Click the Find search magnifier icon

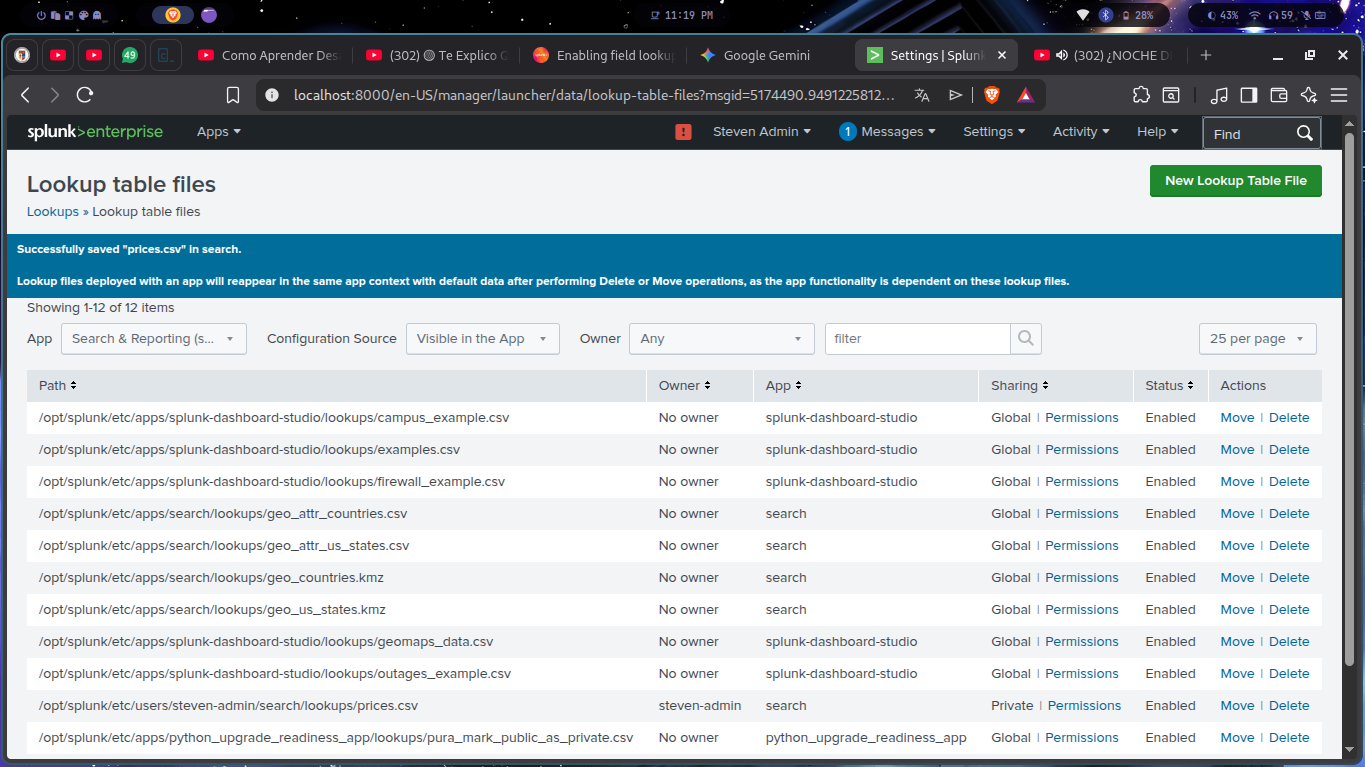click(x=1304, y=133)
